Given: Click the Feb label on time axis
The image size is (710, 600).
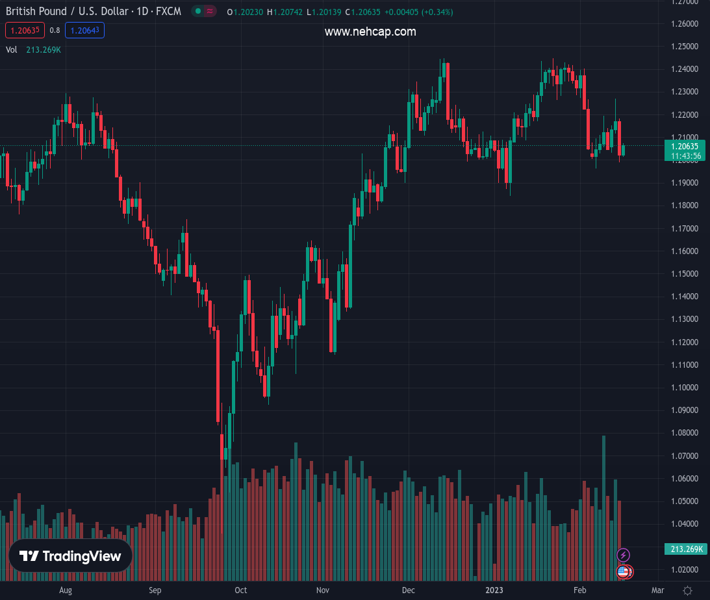Looking at the screenshot, I should (x=580, y=590).
